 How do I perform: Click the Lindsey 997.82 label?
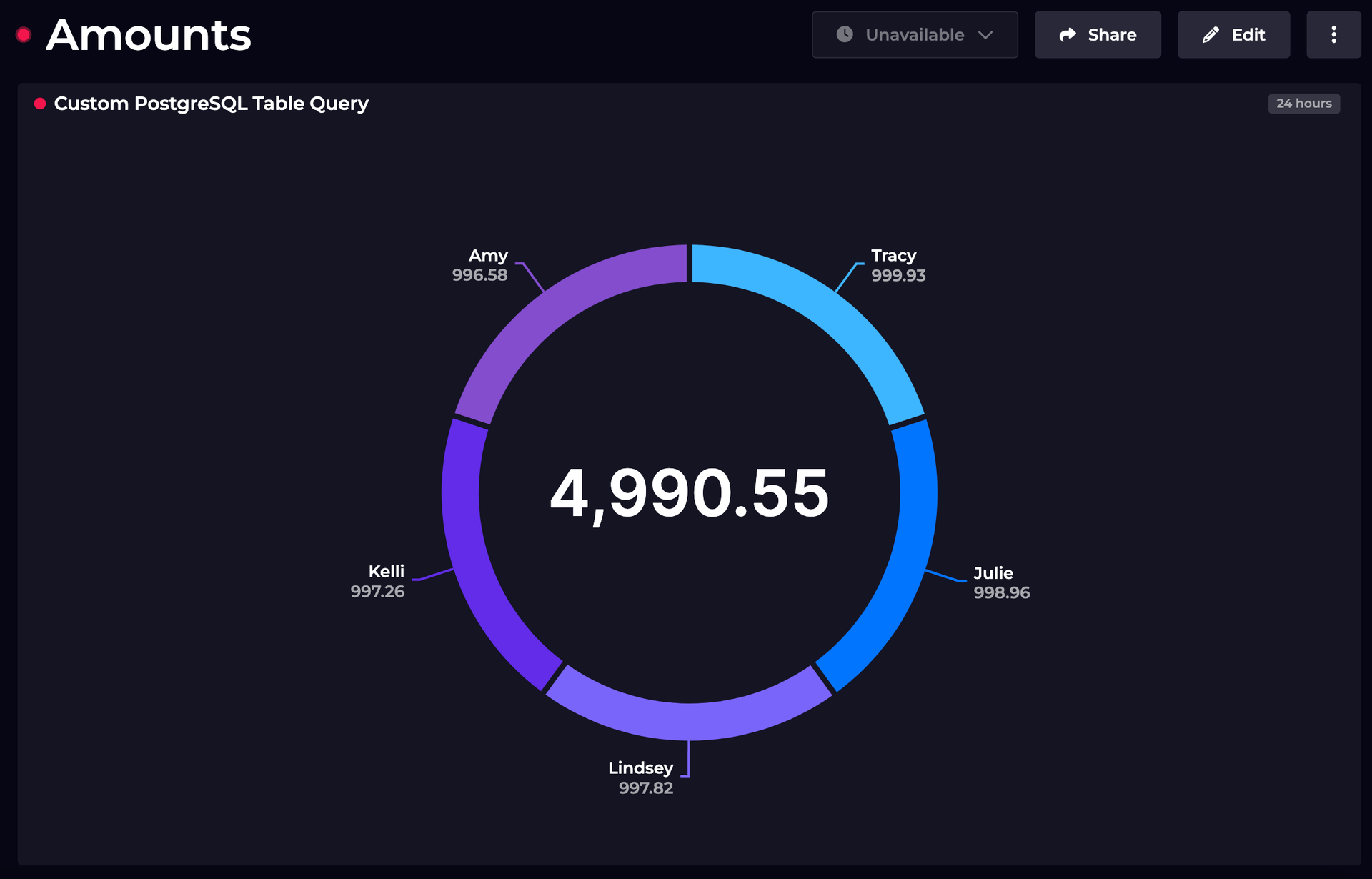[641, 778]
